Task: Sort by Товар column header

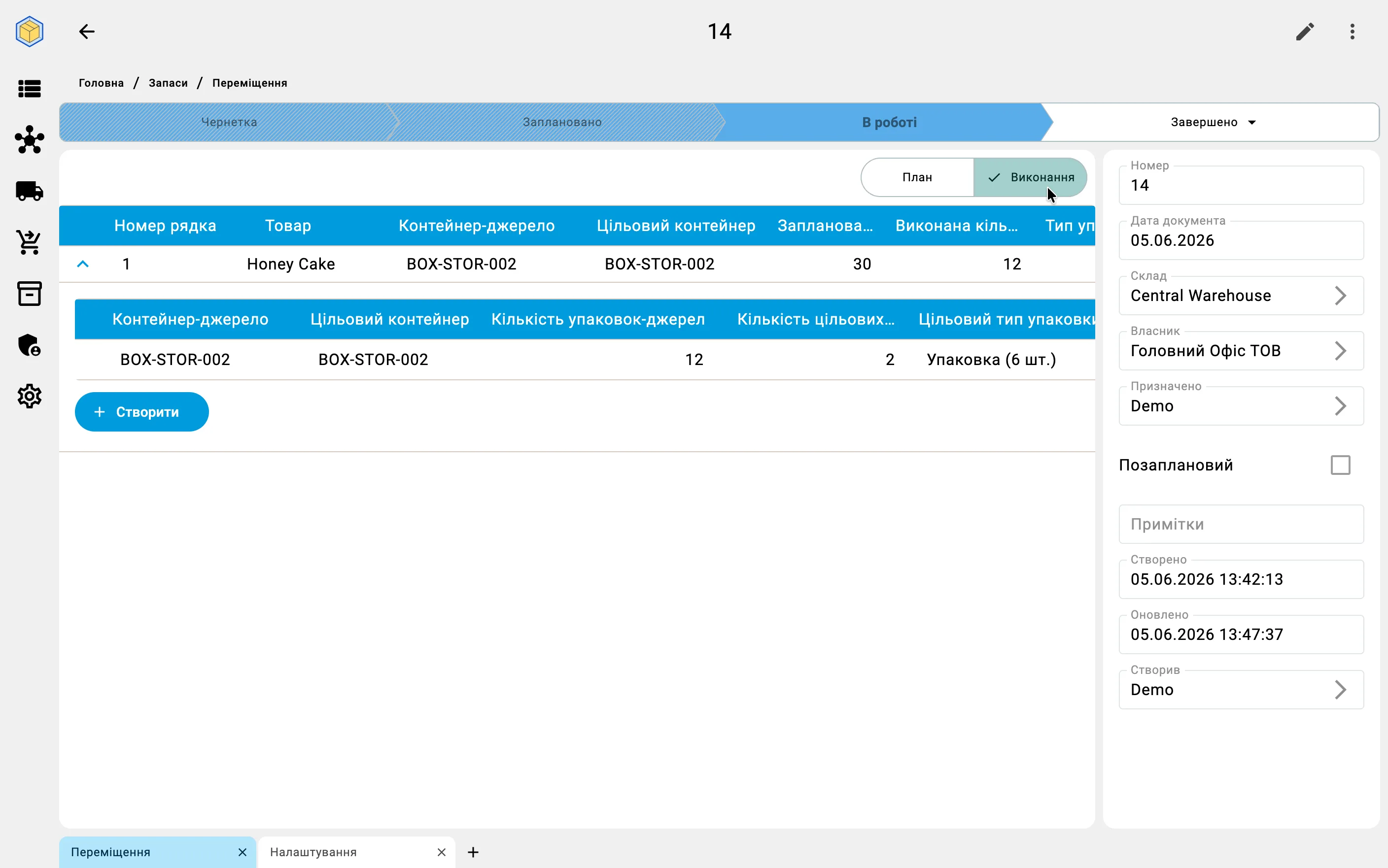Action: pos(288,226)
